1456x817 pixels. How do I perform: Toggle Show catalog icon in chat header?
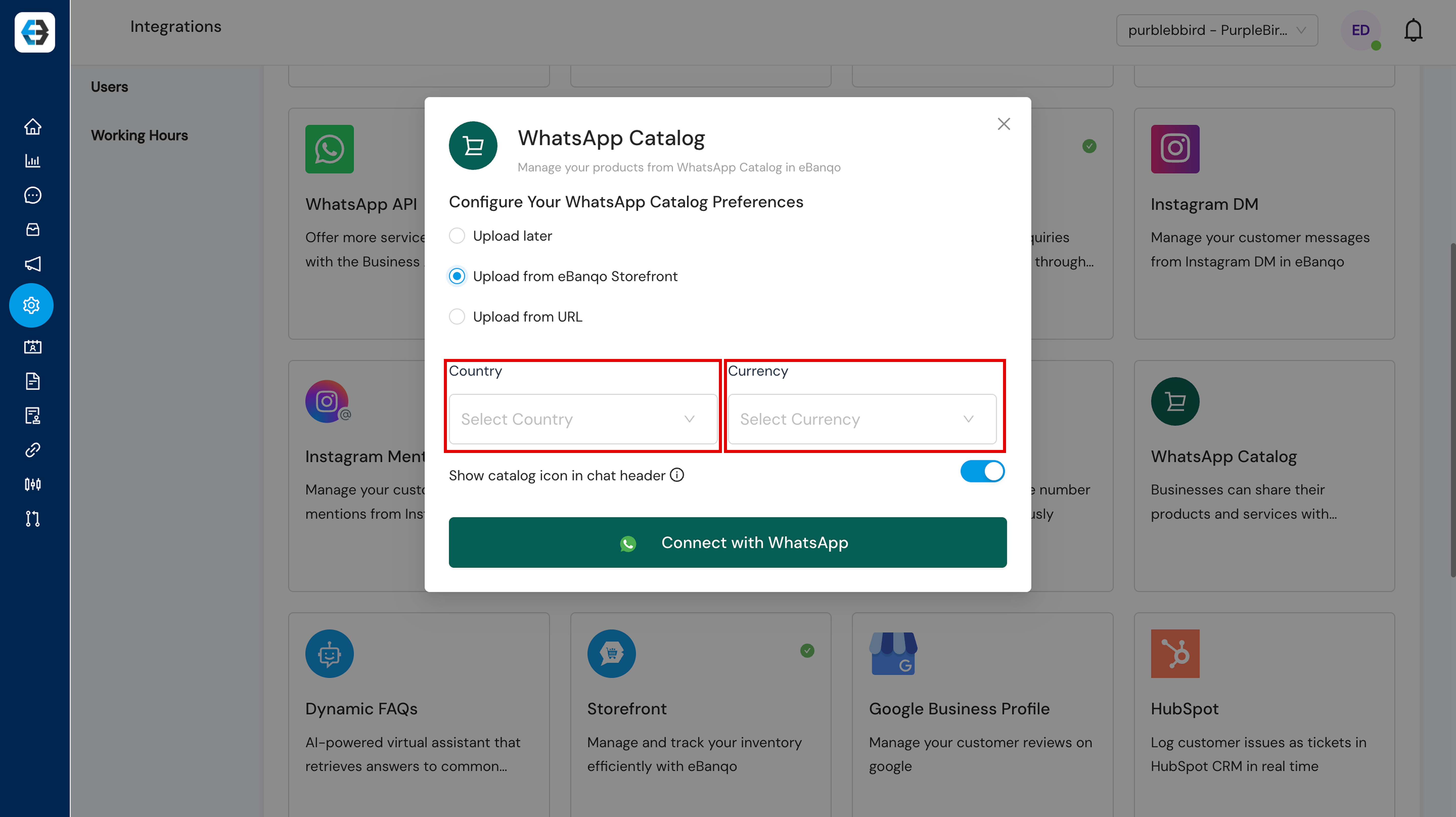pos(982,471)
